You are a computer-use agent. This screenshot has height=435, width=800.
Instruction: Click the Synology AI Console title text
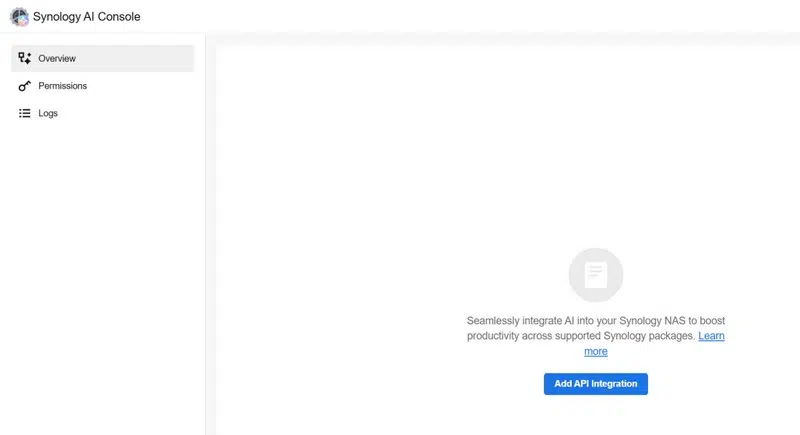[87, 17]
